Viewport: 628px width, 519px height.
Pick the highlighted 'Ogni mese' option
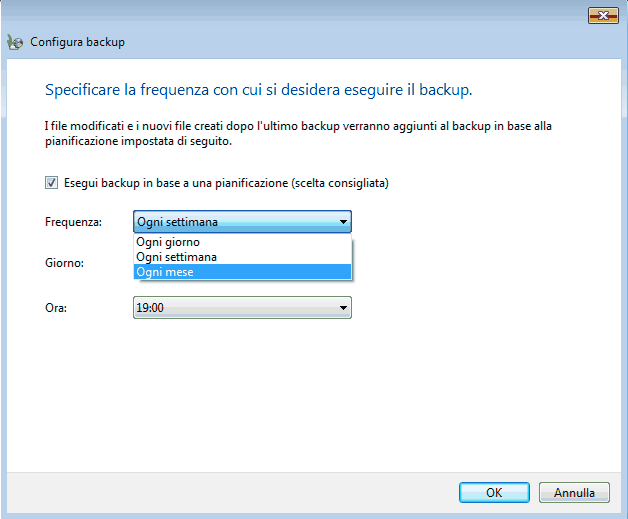(x=242, y=272)
